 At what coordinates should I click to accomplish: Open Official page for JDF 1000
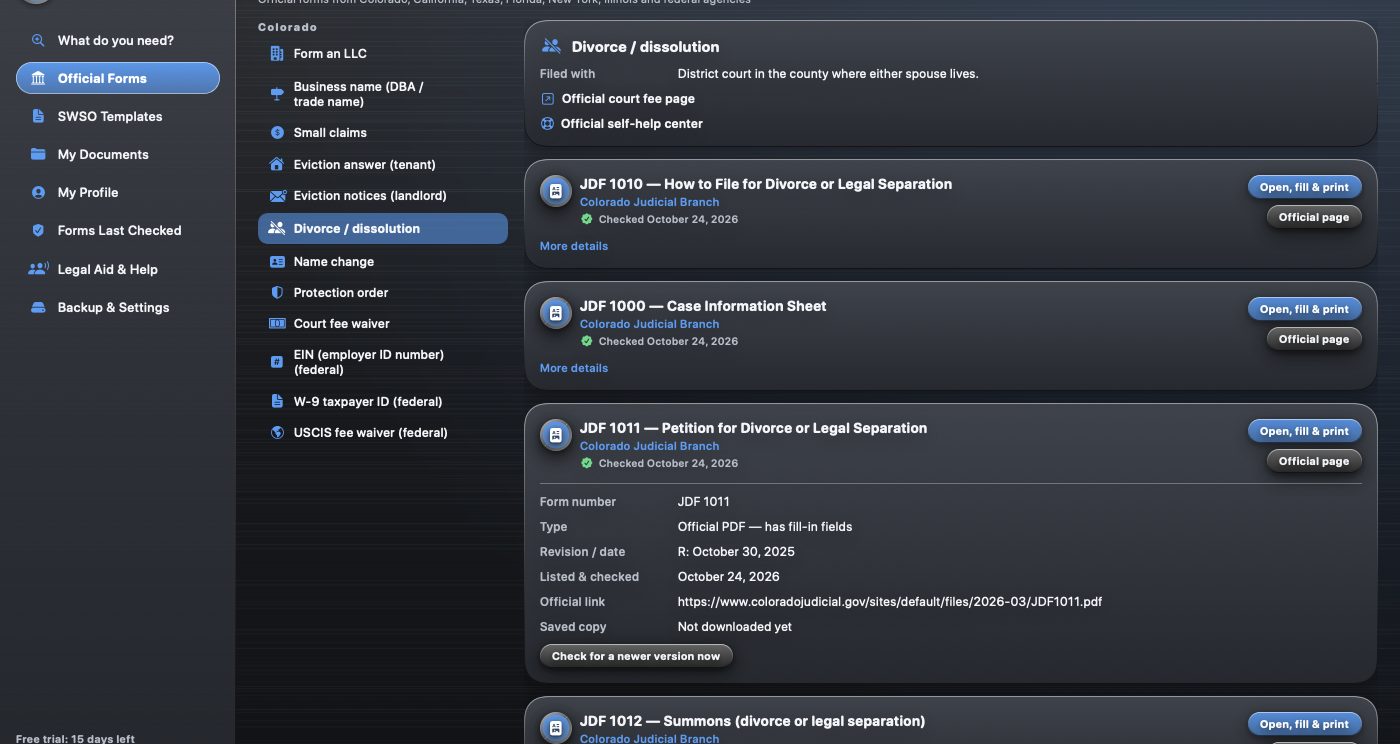click(1314, 339)
